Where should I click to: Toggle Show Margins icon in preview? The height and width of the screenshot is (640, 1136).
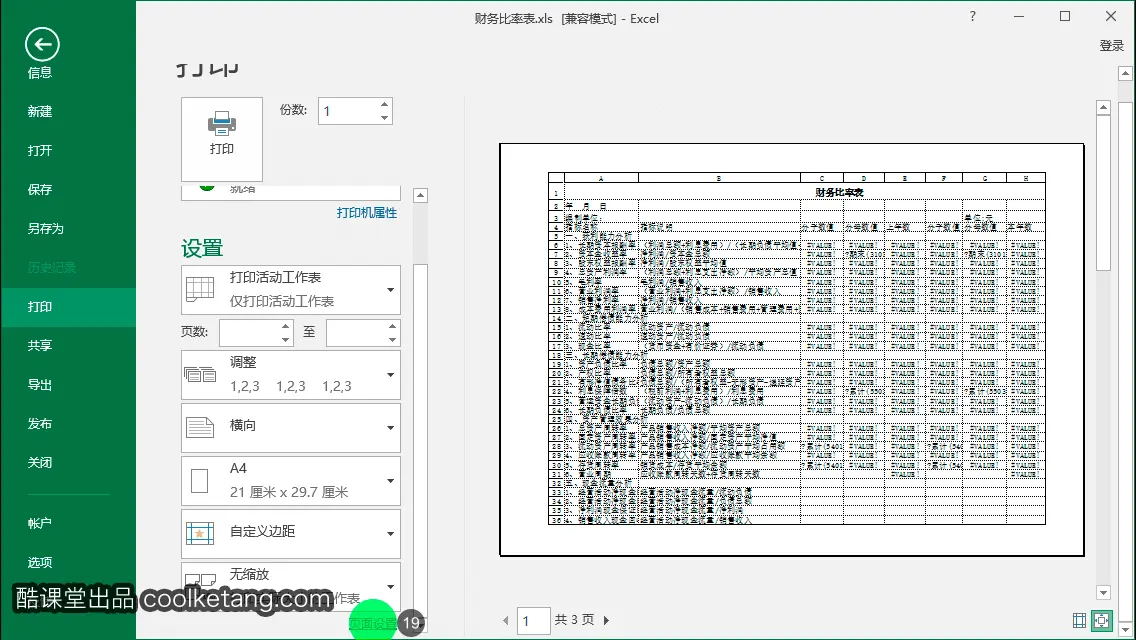point(1079,620)
